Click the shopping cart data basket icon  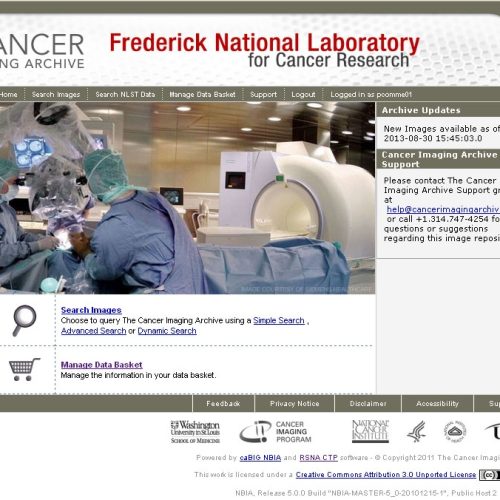[x=24, y=369]
